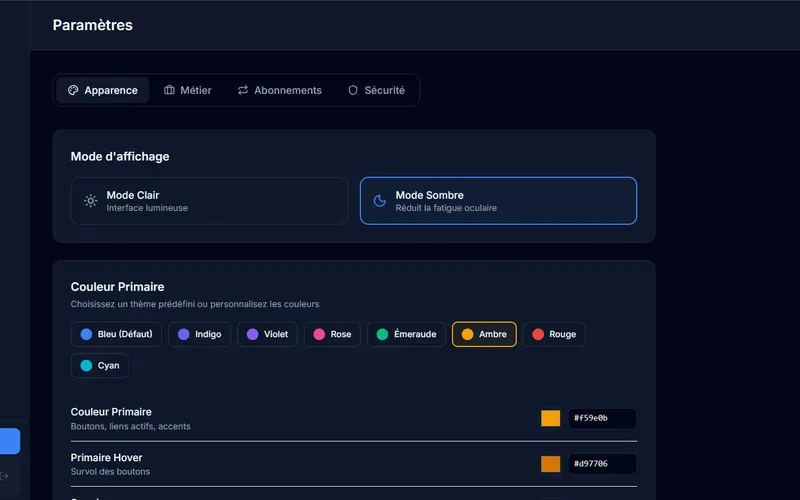Click 'Réduit la fatigue oculaire' subtitle
The height and width of the screenshot is (500, 800).
446,208
